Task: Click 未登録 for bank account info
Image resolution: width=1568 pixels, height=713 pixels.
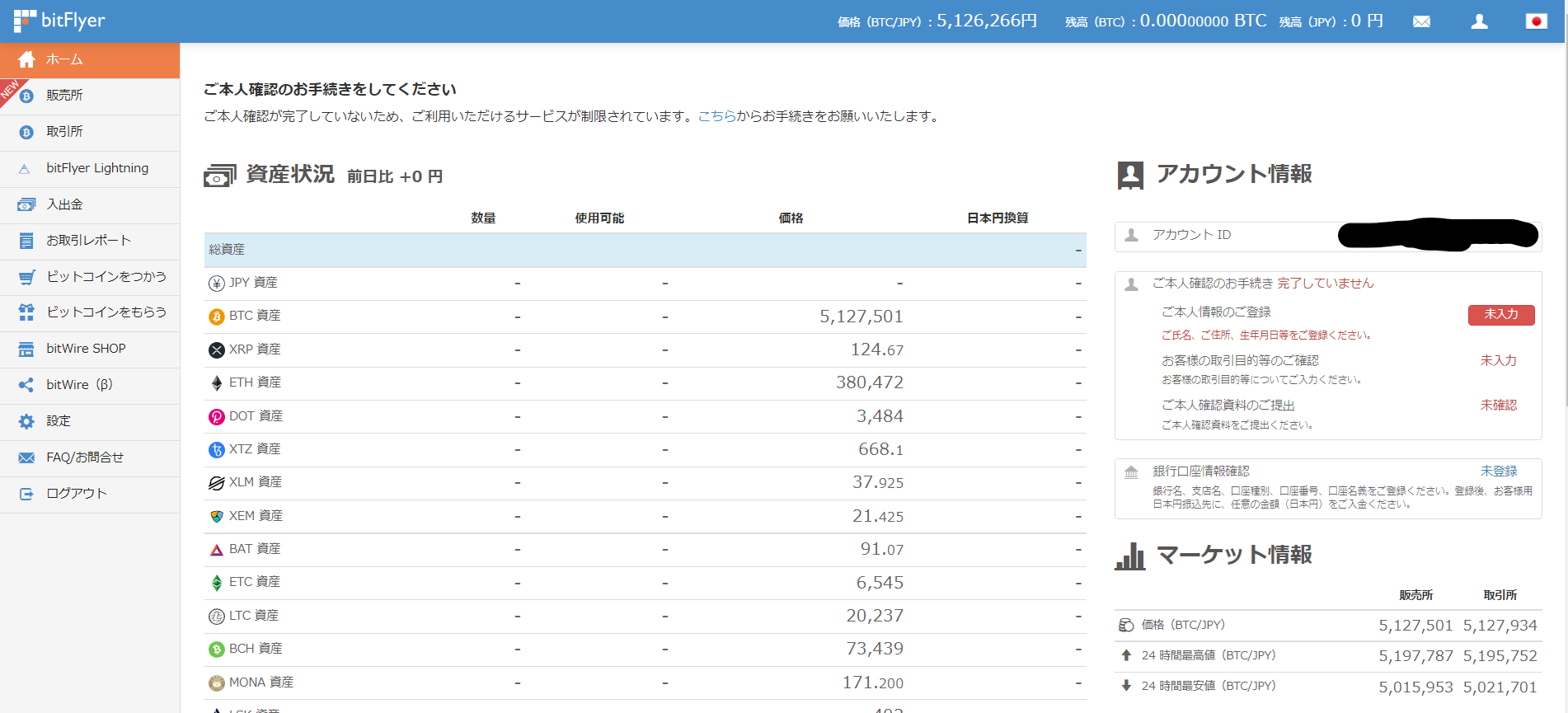Action: (x=1498, y=471)
